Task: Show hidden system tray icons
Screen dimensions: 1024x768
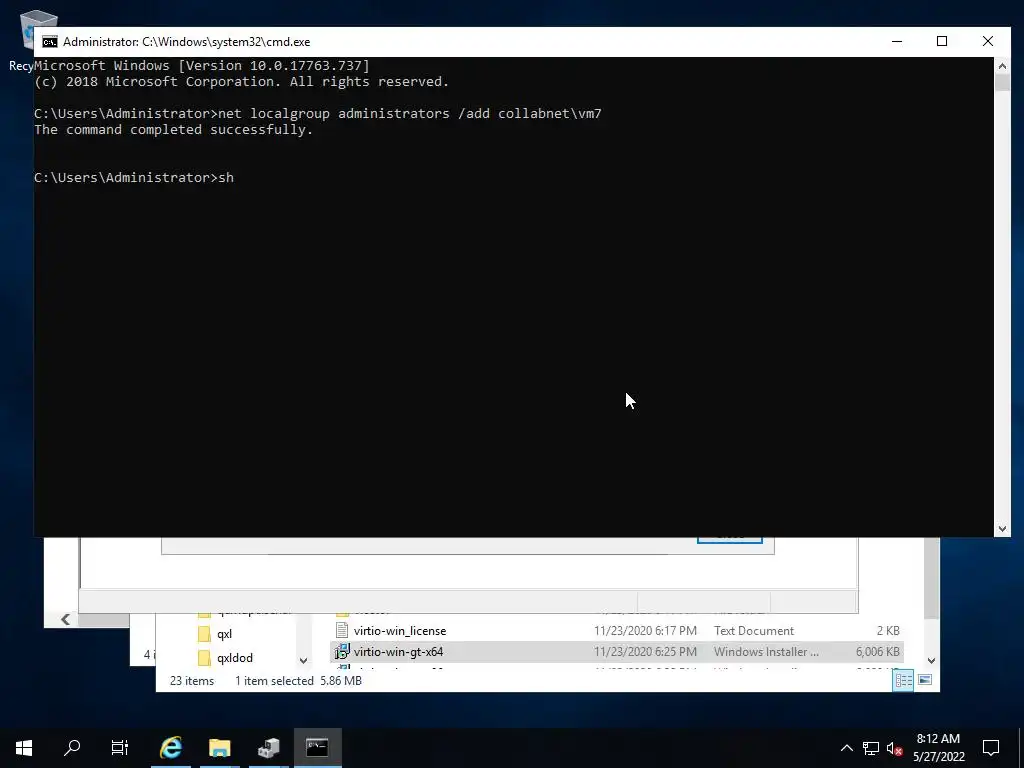Action: 846,748
